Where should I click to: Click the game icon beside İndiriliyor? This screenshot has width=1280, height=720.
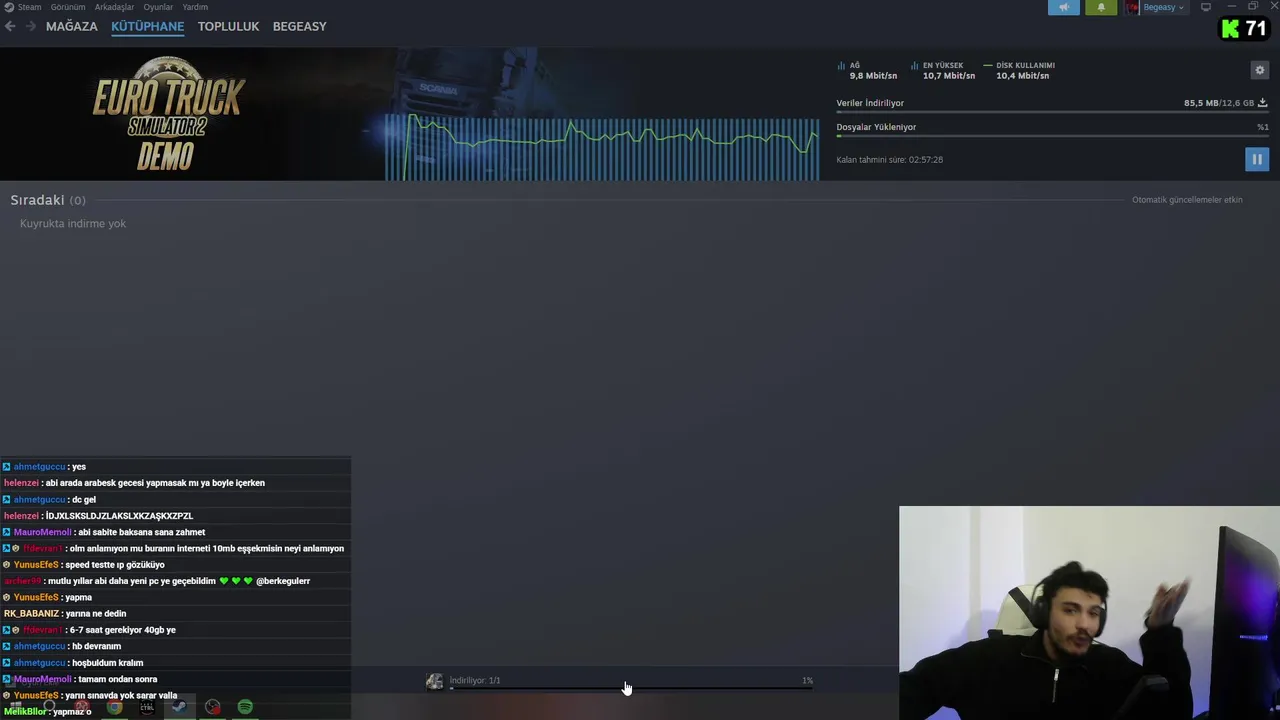[434, 681]
